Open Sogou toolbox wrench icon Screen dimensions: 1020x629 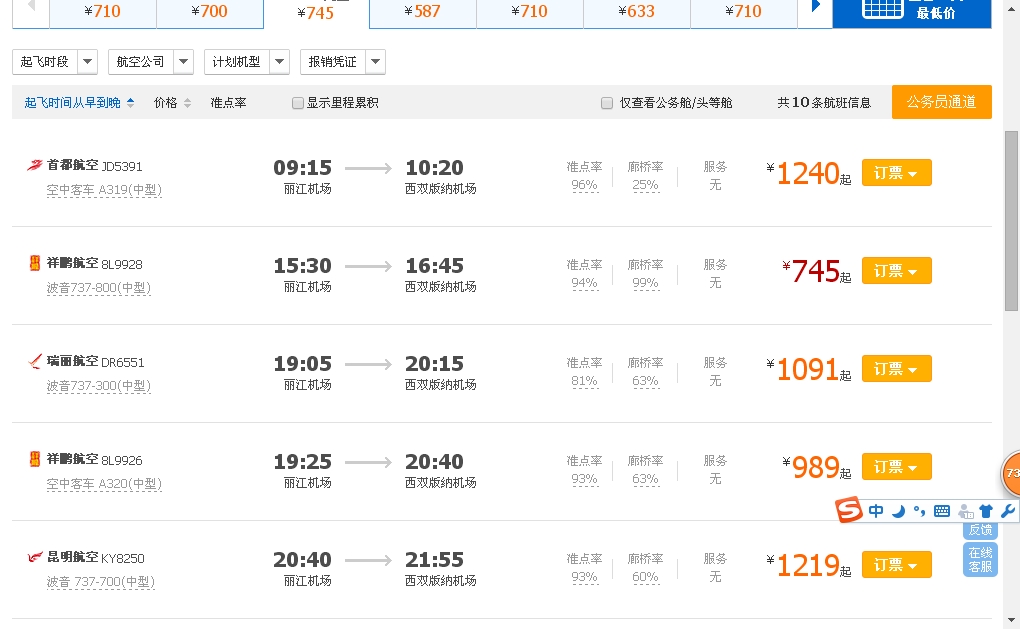(x=1008, y=511)
